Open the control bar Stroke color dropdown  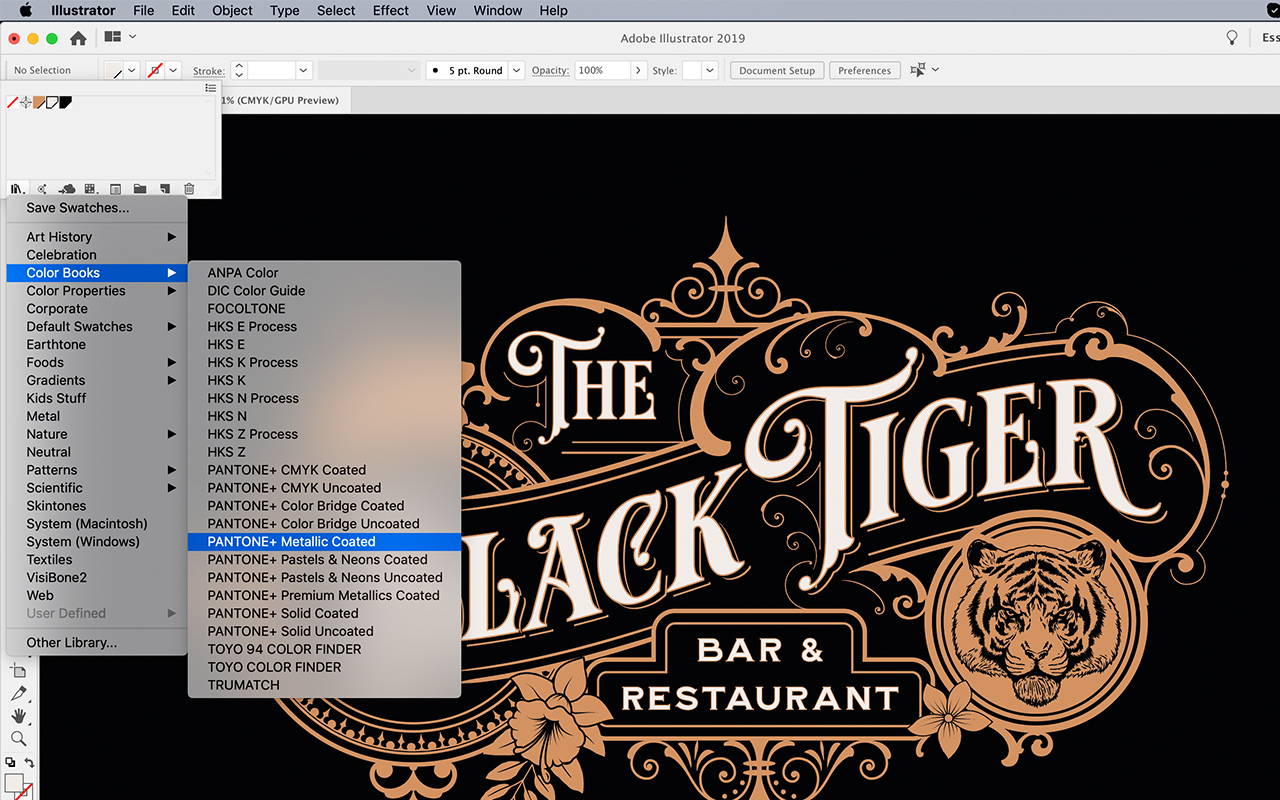[x=173, y=70]
